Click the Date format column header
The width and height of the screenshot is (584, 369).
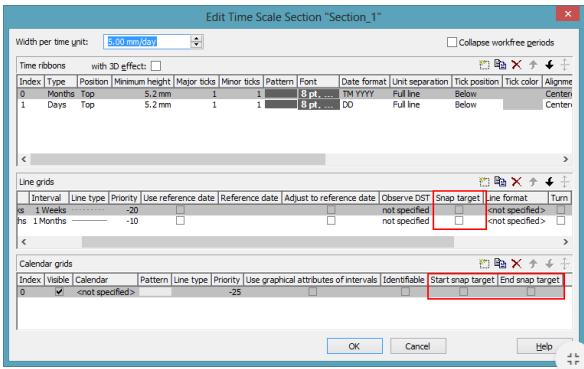tap(364, 82)
